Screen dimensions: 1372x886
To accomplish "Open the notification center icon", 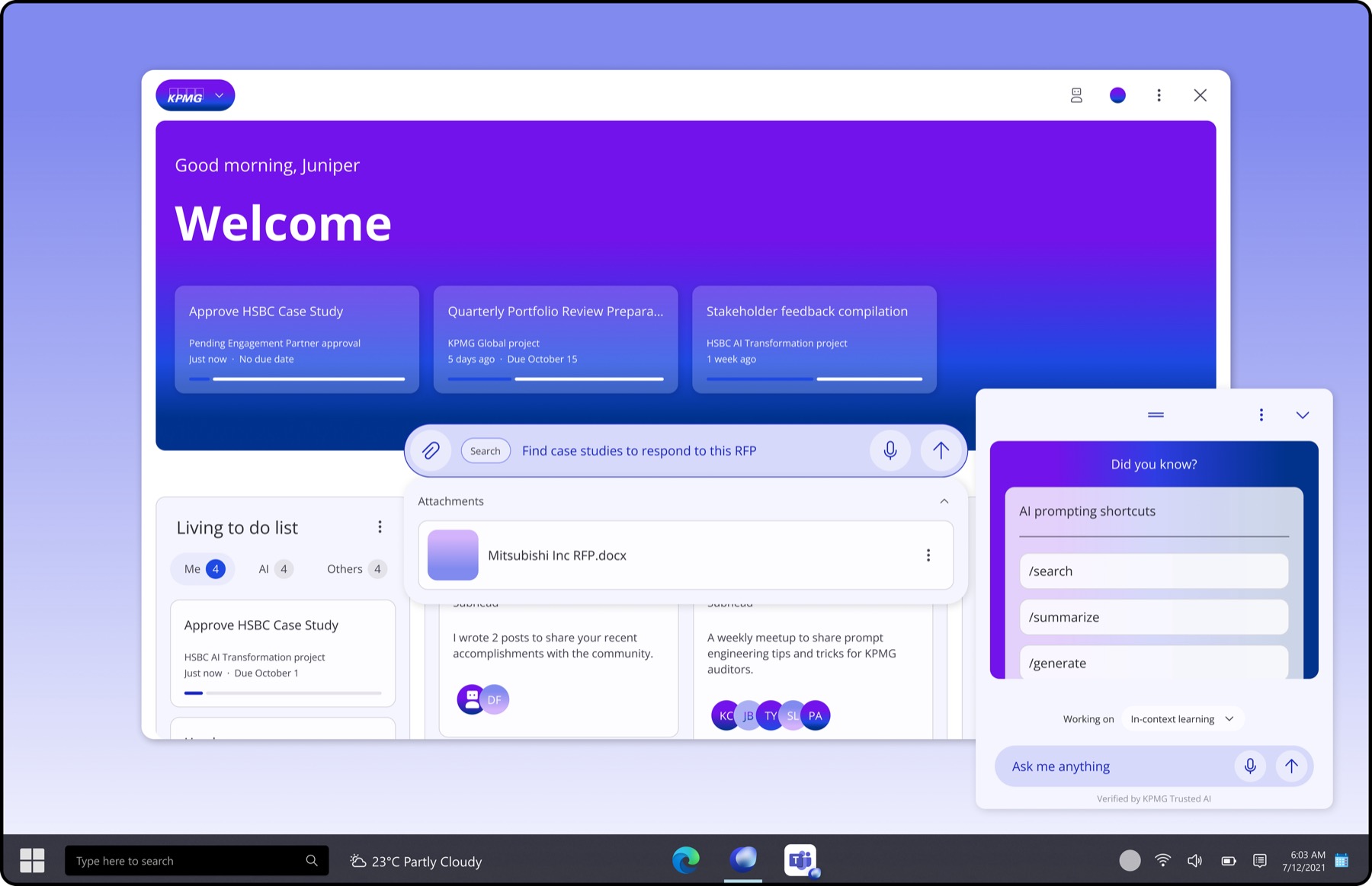I will click(x=1259, y=861).
